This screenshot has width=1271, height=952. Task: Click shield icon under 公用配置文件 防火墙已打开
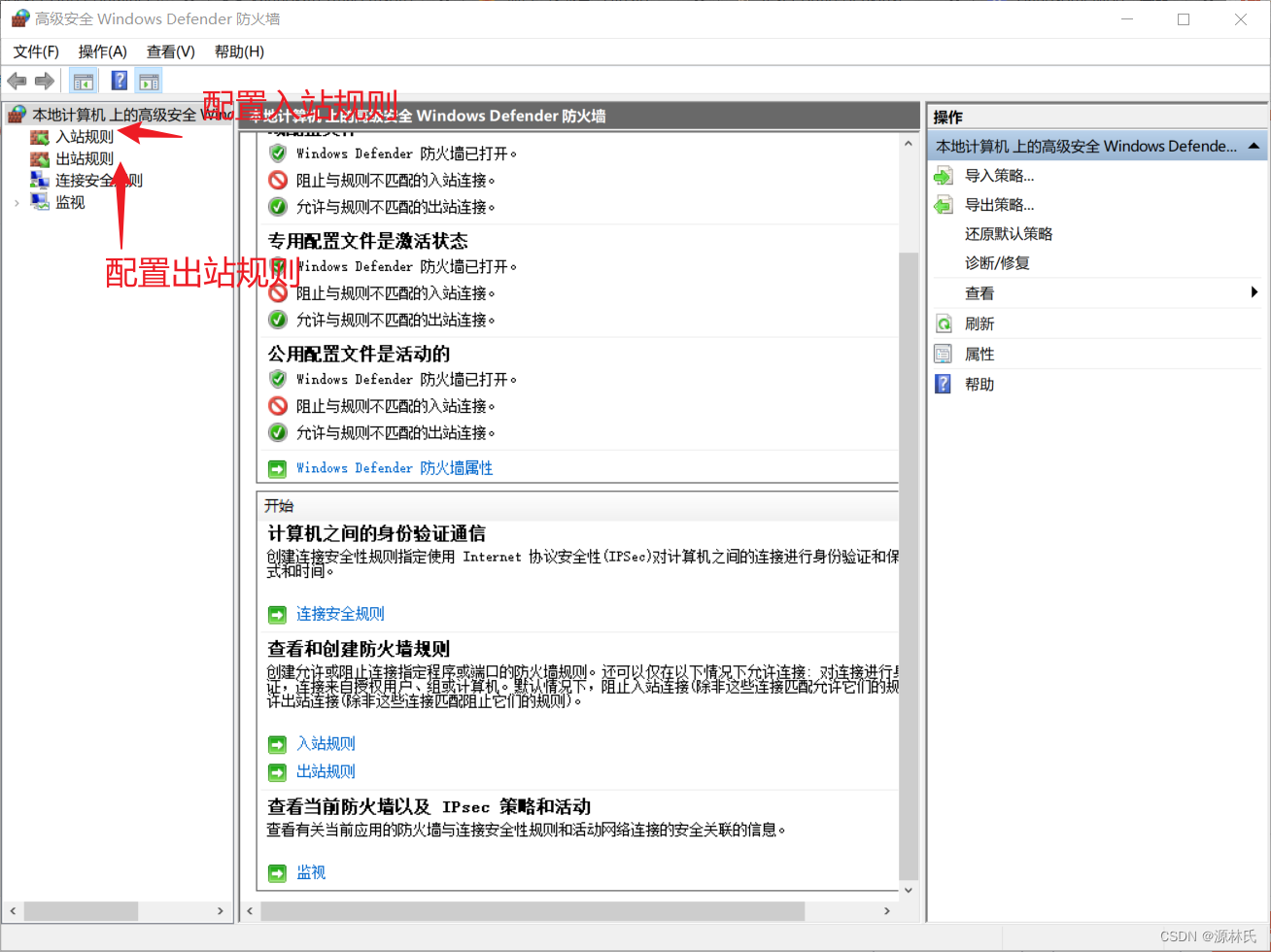(278, 379)
